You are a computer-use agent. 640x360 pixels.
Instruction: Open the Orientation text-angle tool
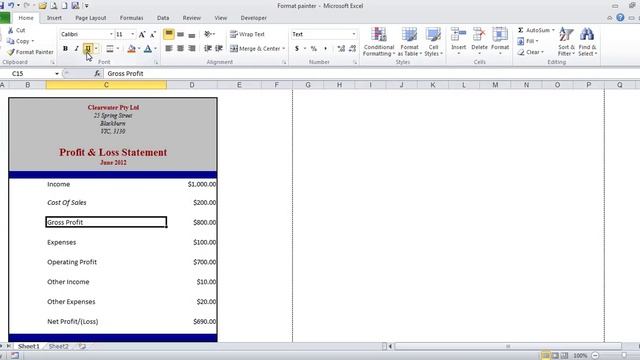[209, 34]
